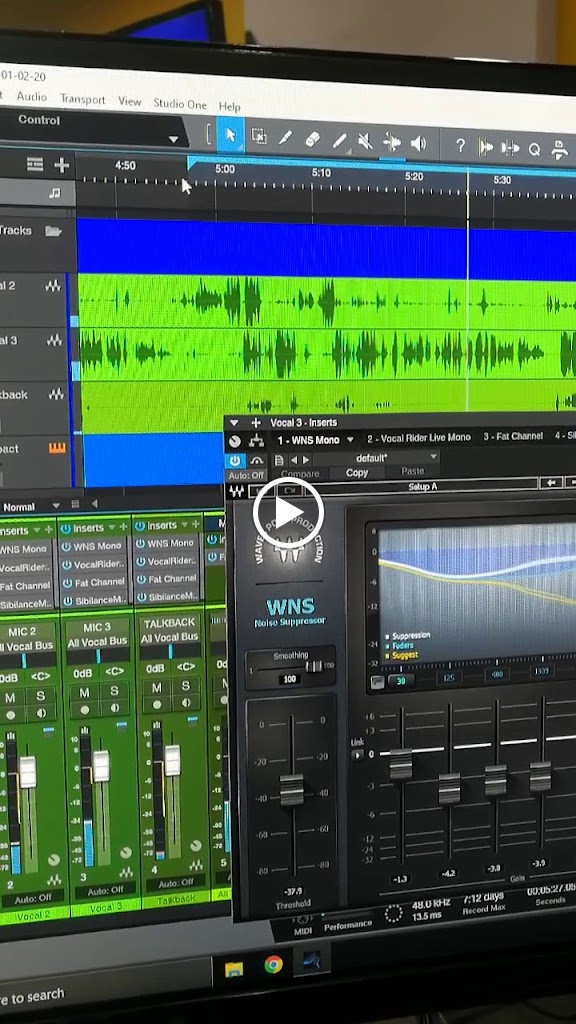The image size is (576, 1024).
Task: Open the Chrome icon in Windows taskbar
Action: coord(274,964)
